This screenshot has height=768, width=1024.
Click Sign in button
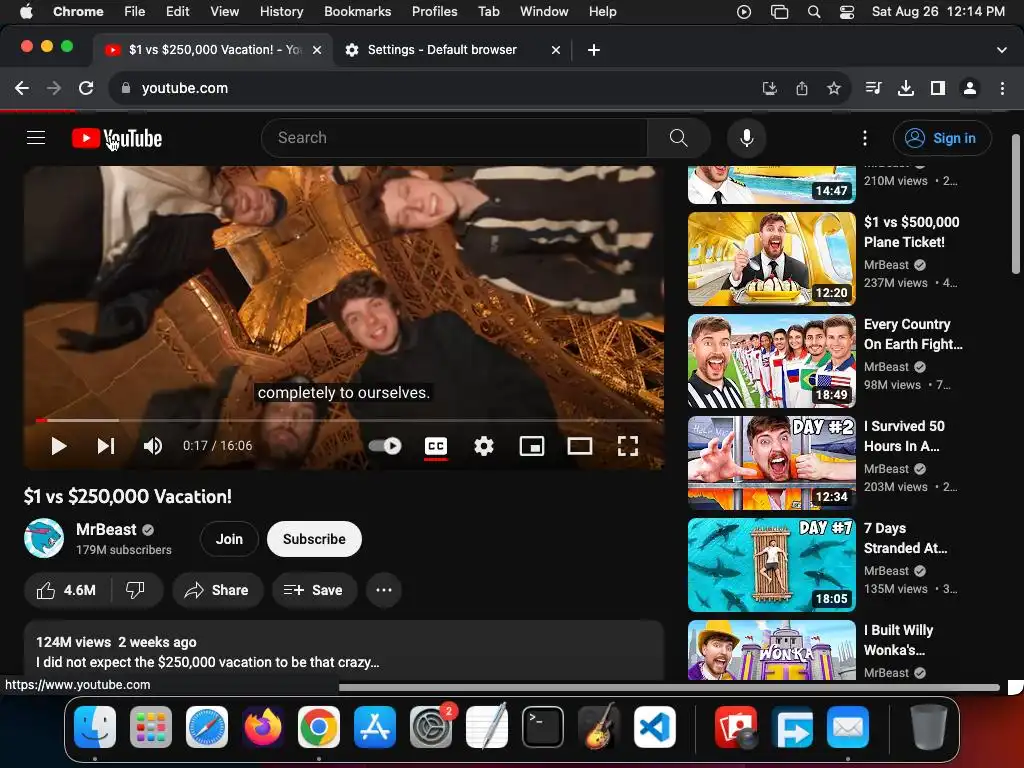pyautogui.click(x=942, y=138)
